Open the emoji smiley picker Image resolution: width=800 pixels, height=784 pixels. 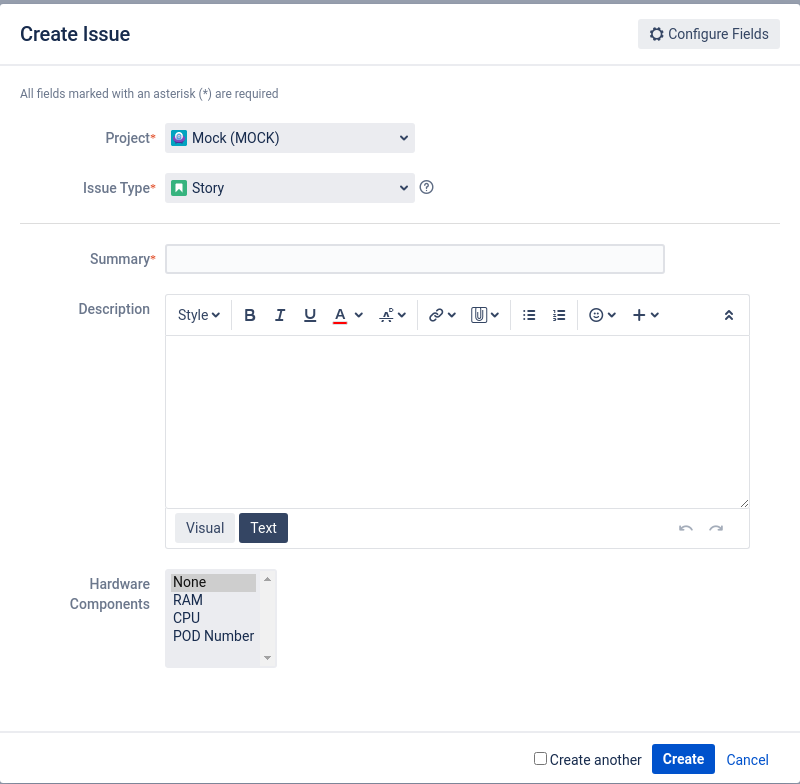click(596, 315)
